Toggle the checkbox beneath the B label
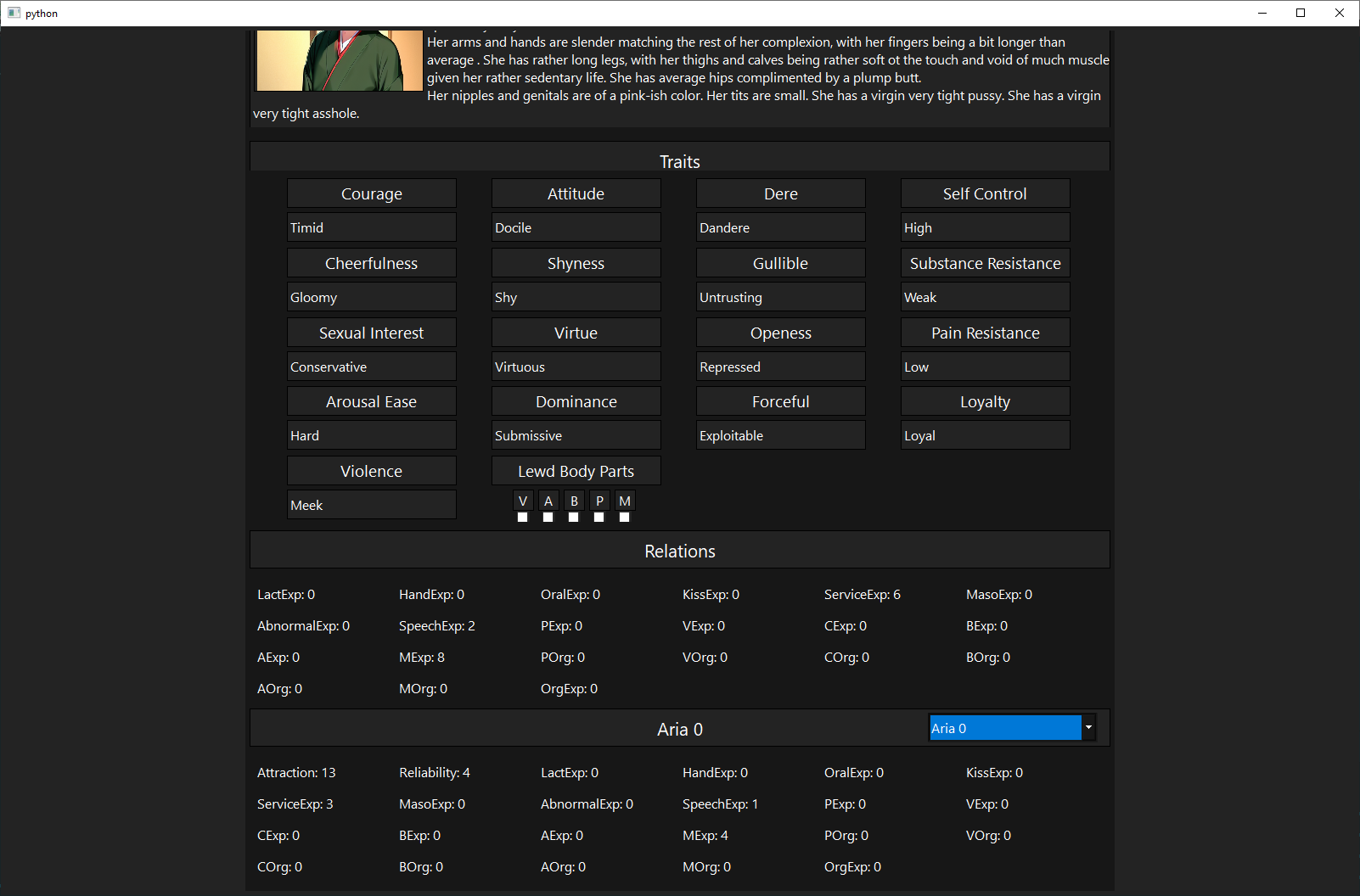 574,518
